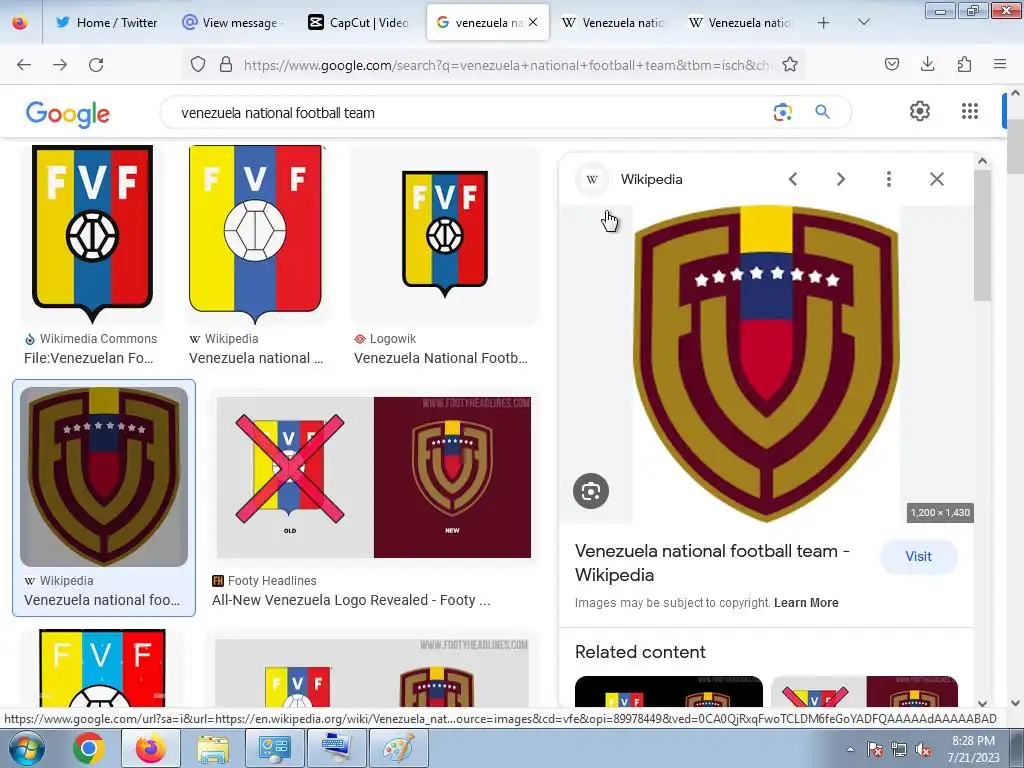The image size is (1024, 768).
Task: Switch to the View message tab
Action: [x=232, y=23]
